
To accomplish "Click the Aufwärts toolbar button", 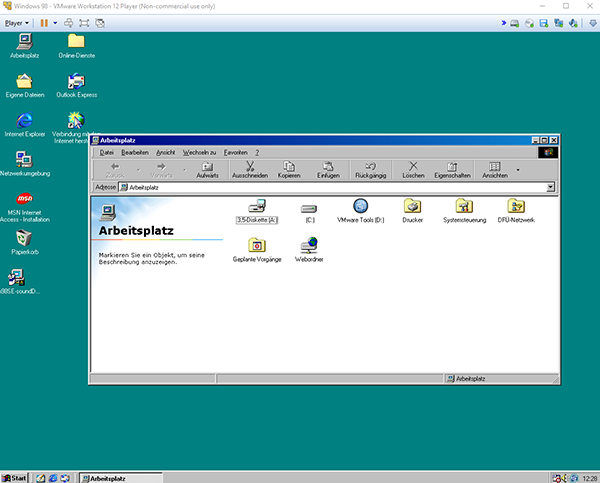I will 207,170.
